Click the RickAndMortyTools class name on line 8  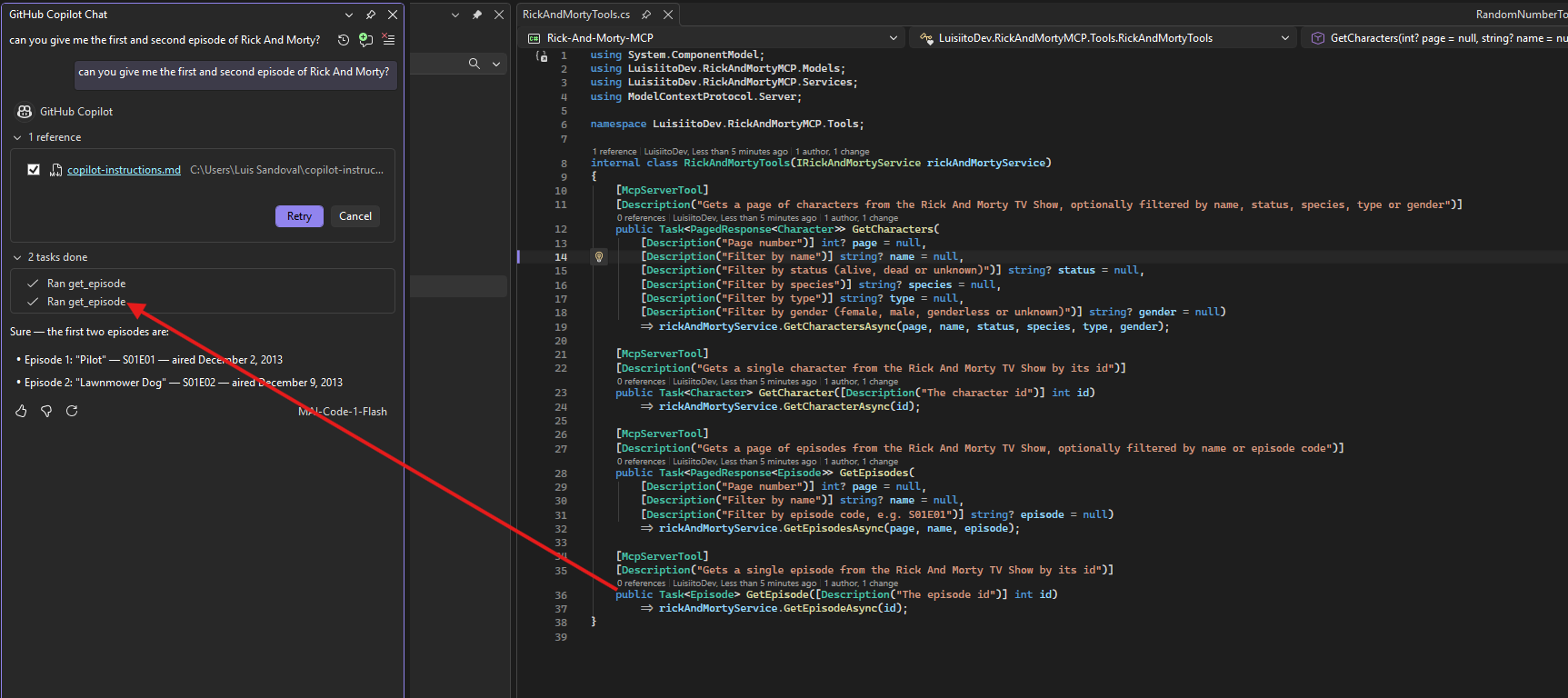(x=737, y=163)
